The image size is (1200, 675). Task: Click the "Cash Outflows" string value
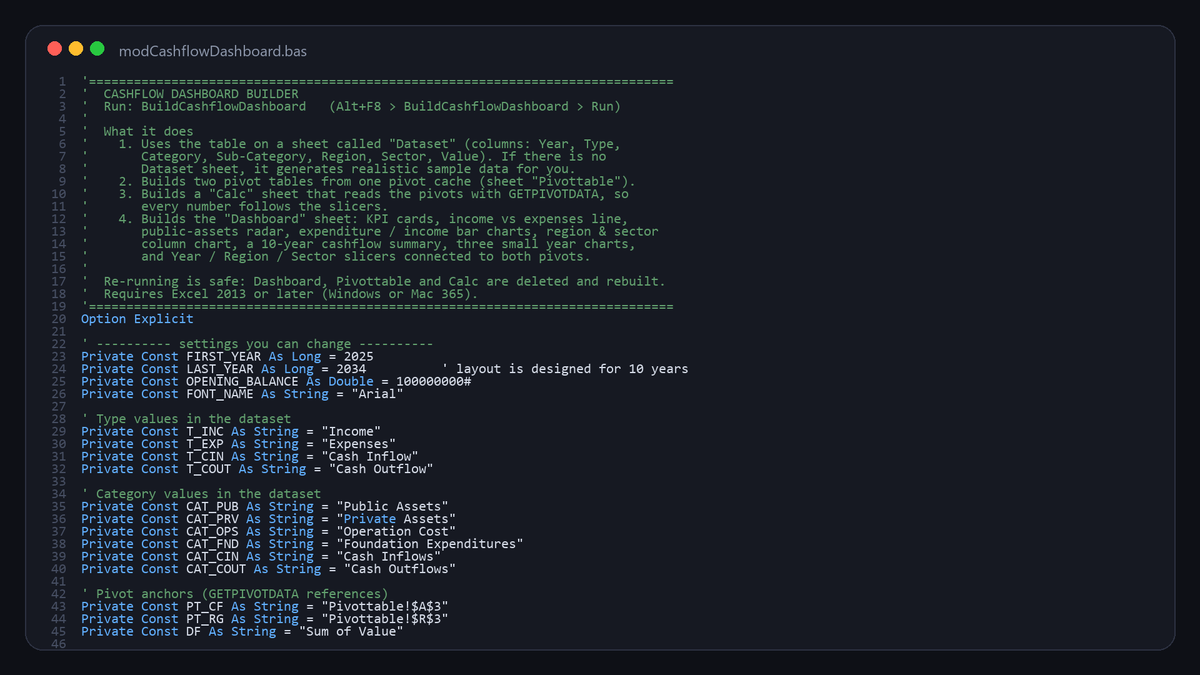pyautogui.click(x=400, y=569)
